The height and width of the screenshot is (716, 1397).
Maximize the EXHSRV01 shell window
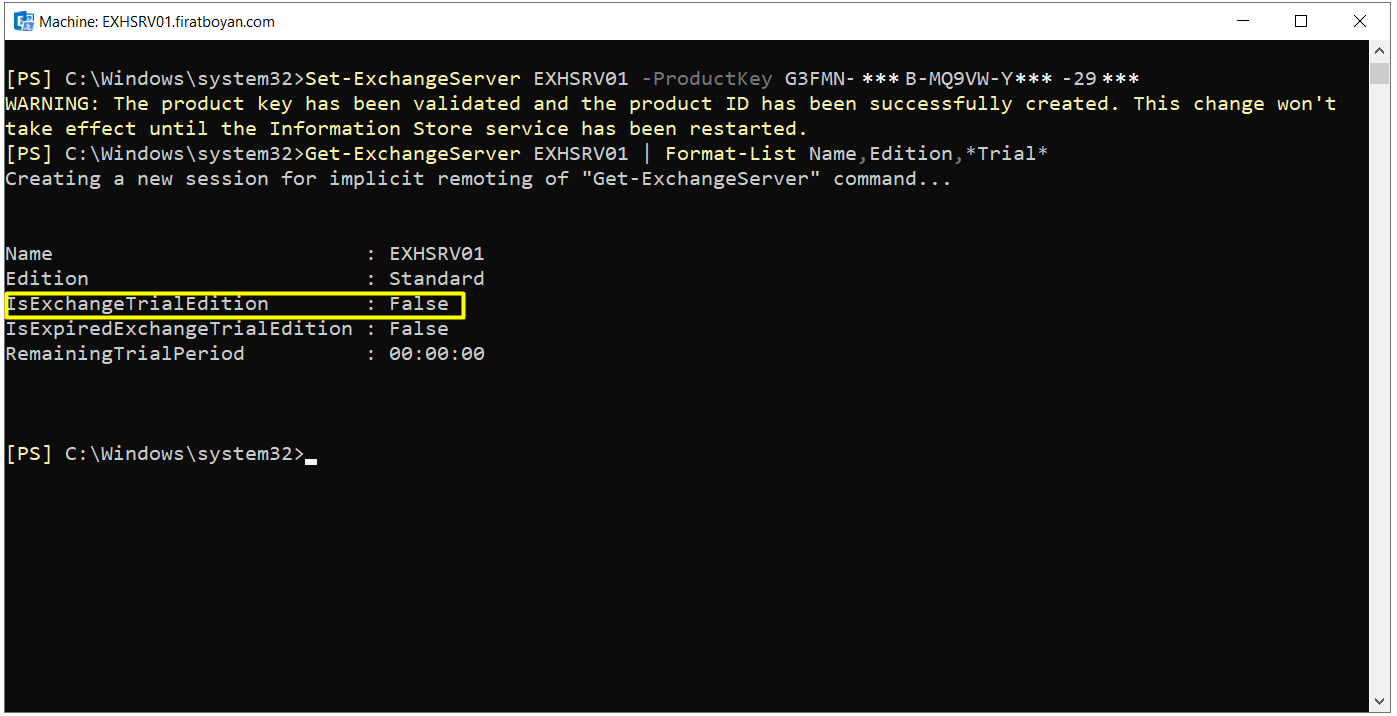click(x=1301, y=21)
